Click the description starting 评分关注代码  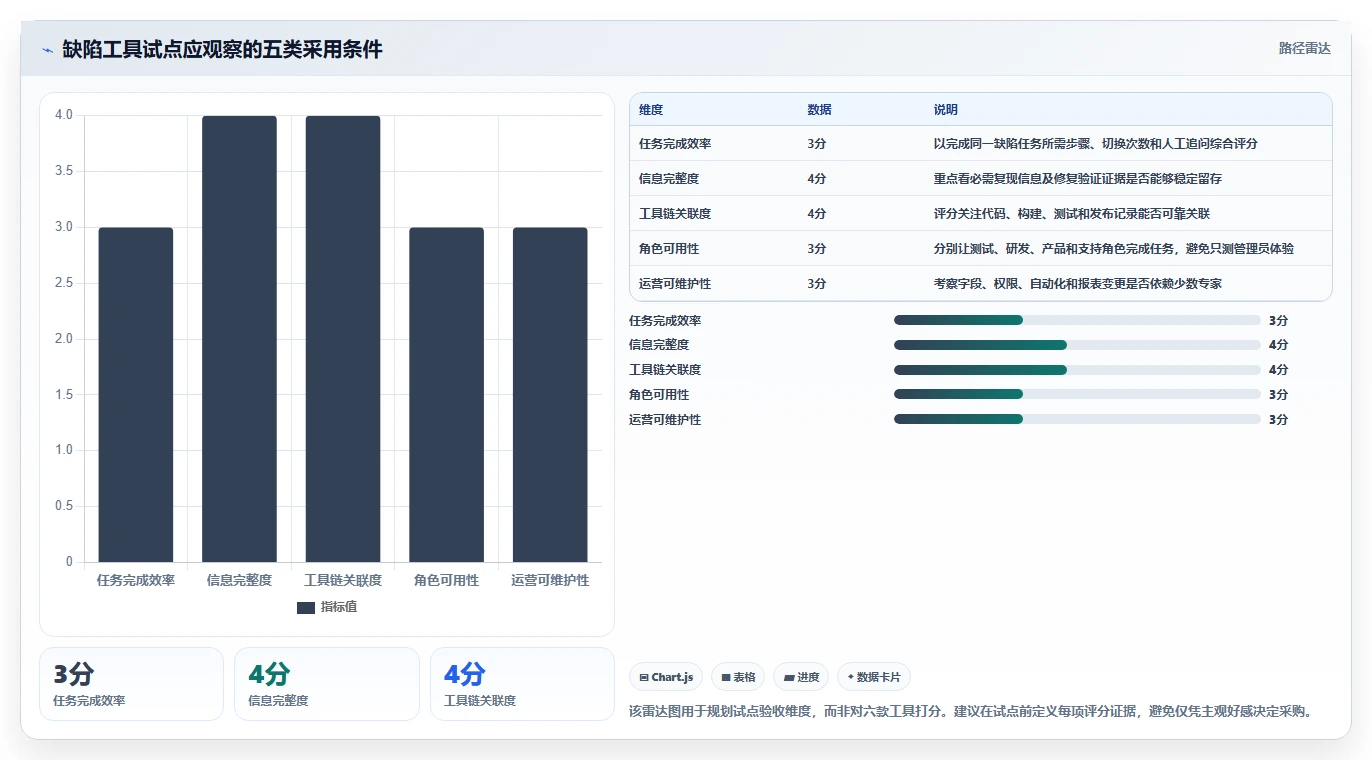coord(1072,214)
